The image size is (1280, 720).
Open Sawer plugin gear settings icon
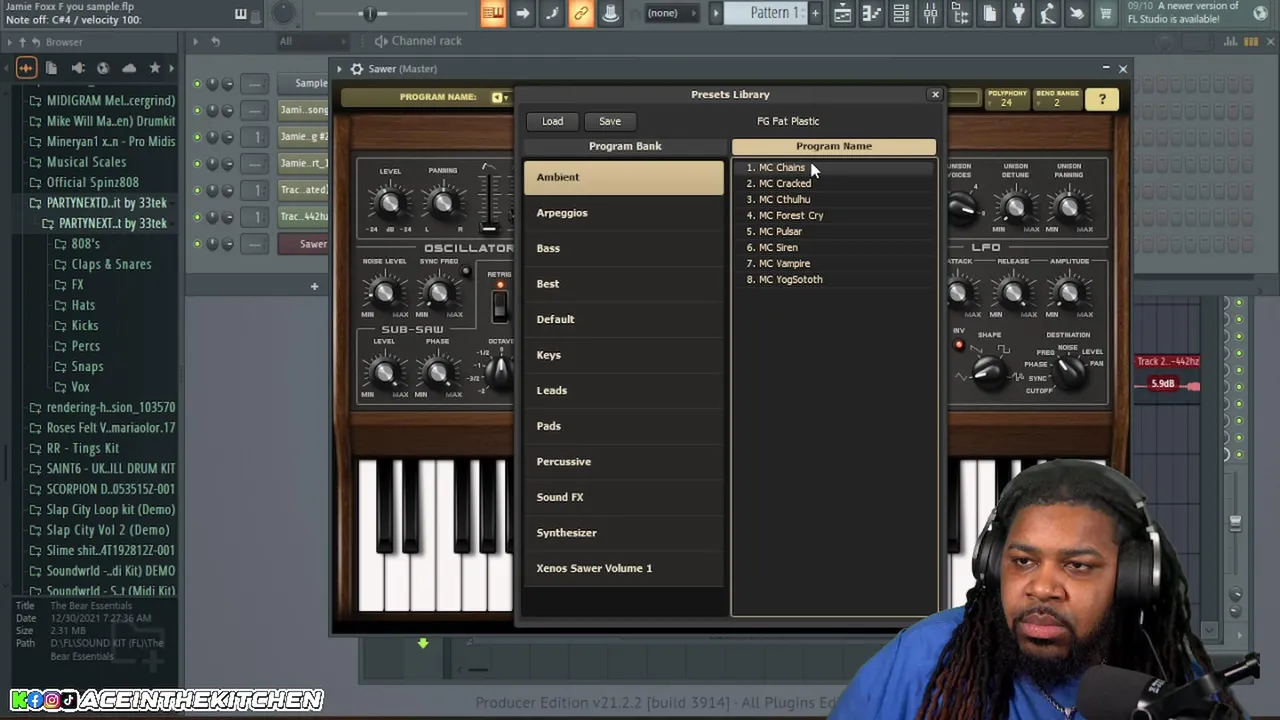[x=357, y=69]
